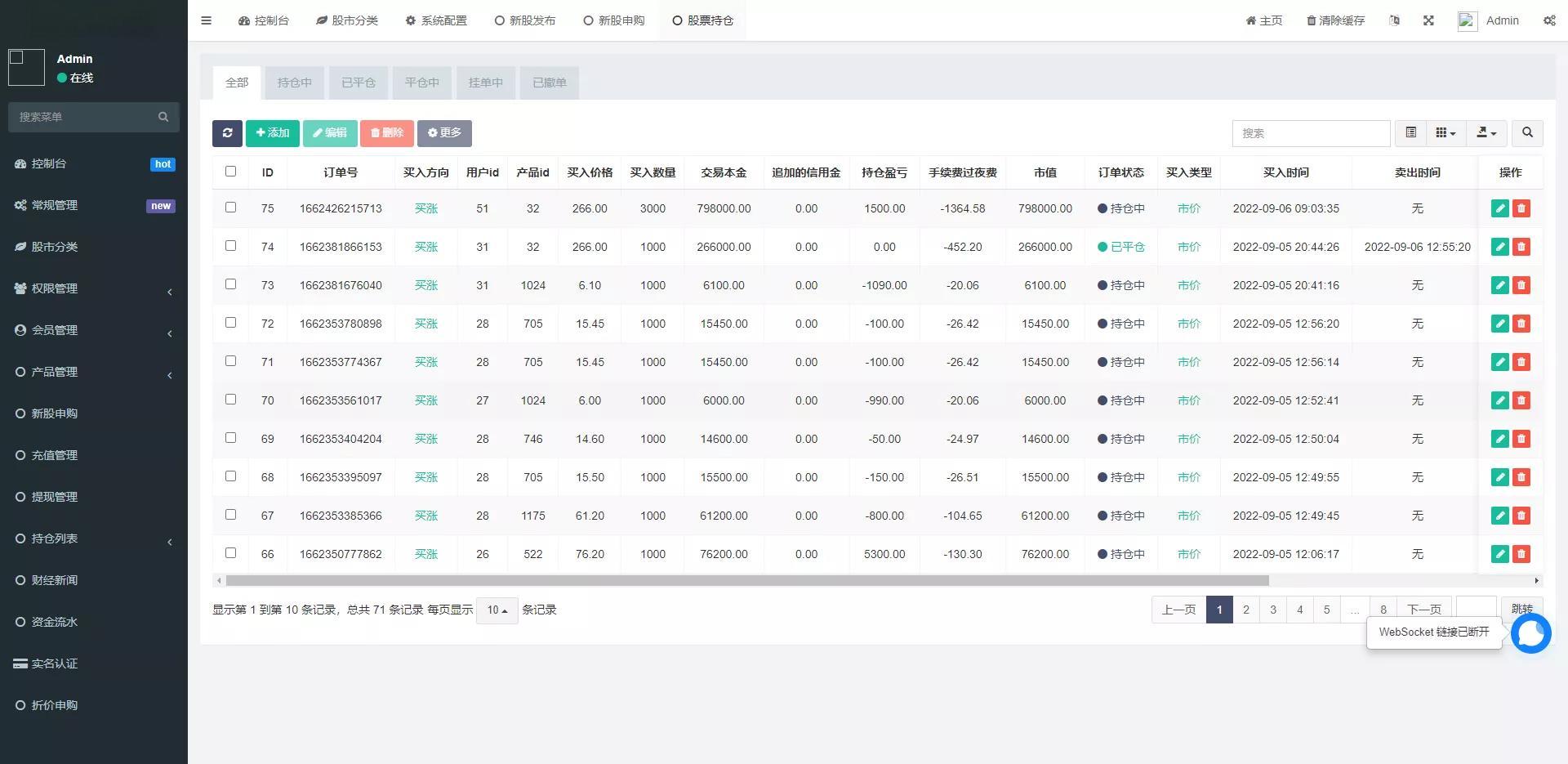Select all rows with the header checkbox
This screenshot has width=1568, height=764.
click(x=230, y=172)
